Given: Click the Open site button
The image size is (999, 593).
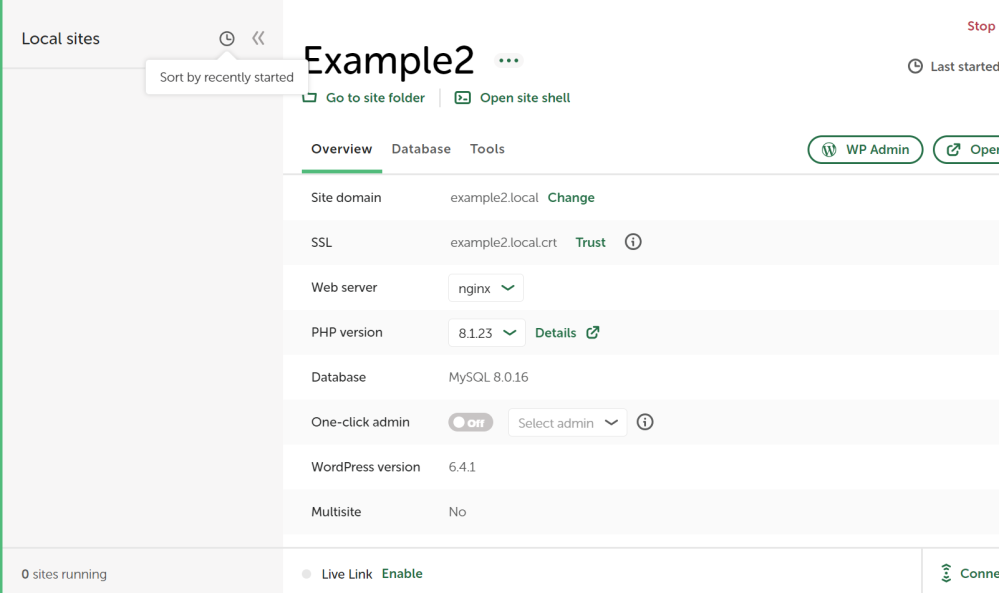Looking at the screenshot, I should pos(967,150).
